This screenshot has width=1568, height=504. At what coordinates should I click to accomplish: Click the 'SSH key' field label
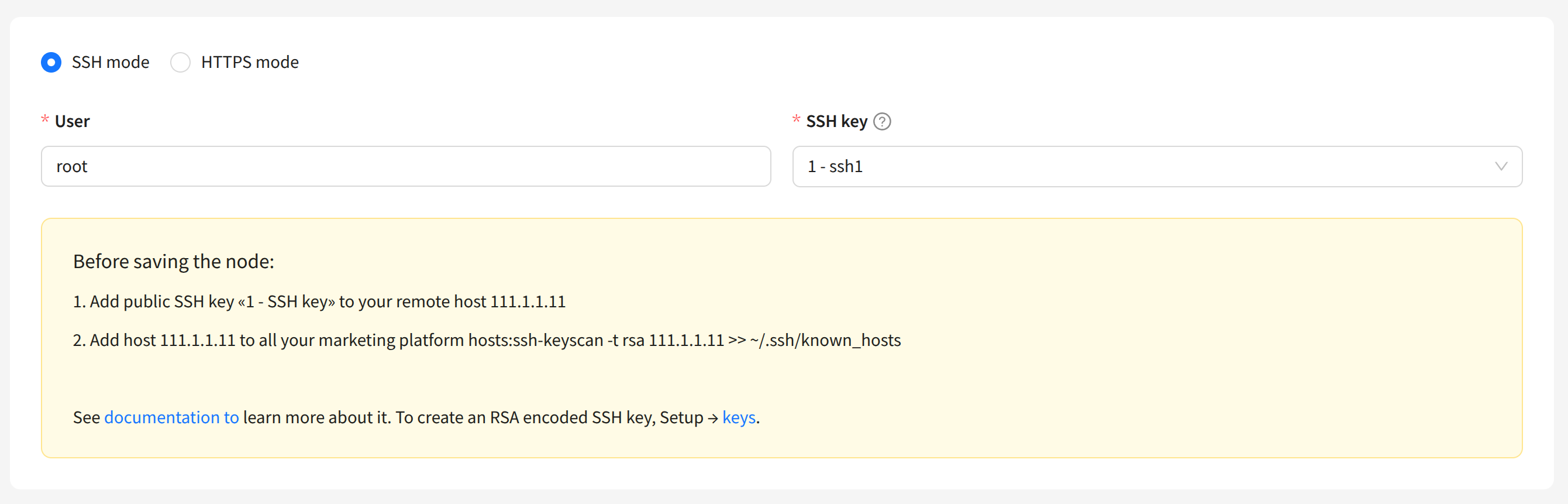point(836,121)
